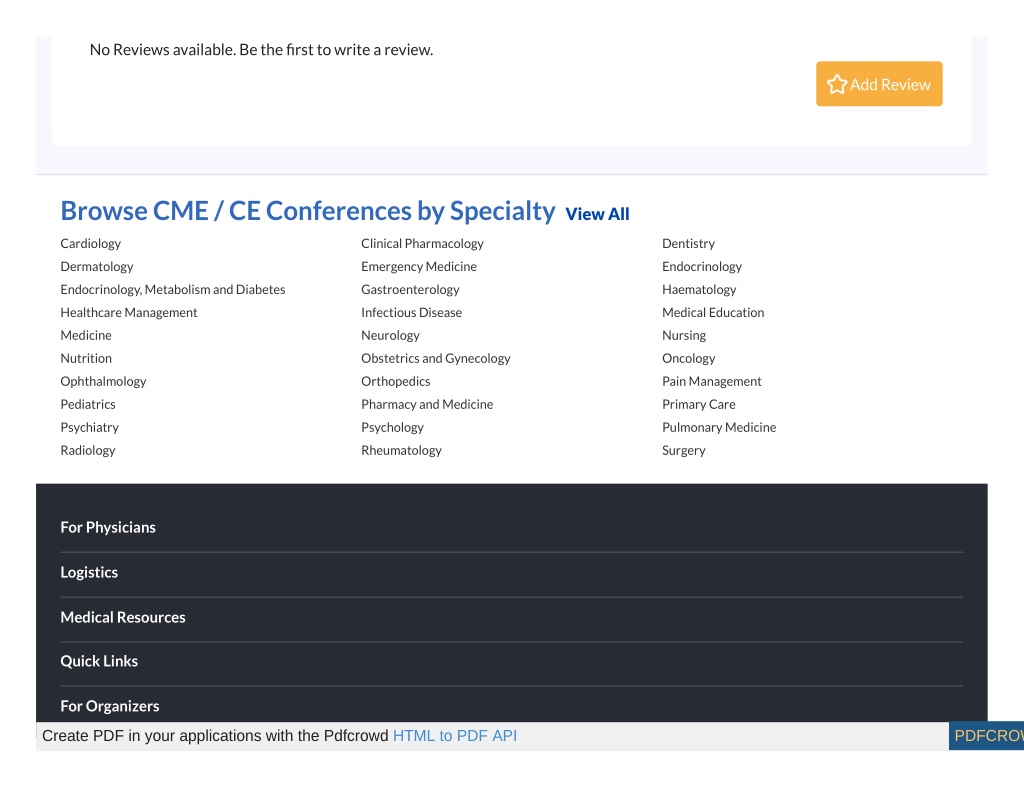Open the HTML to PDF API link
1024x791 pixels.
tap(455, 736)
